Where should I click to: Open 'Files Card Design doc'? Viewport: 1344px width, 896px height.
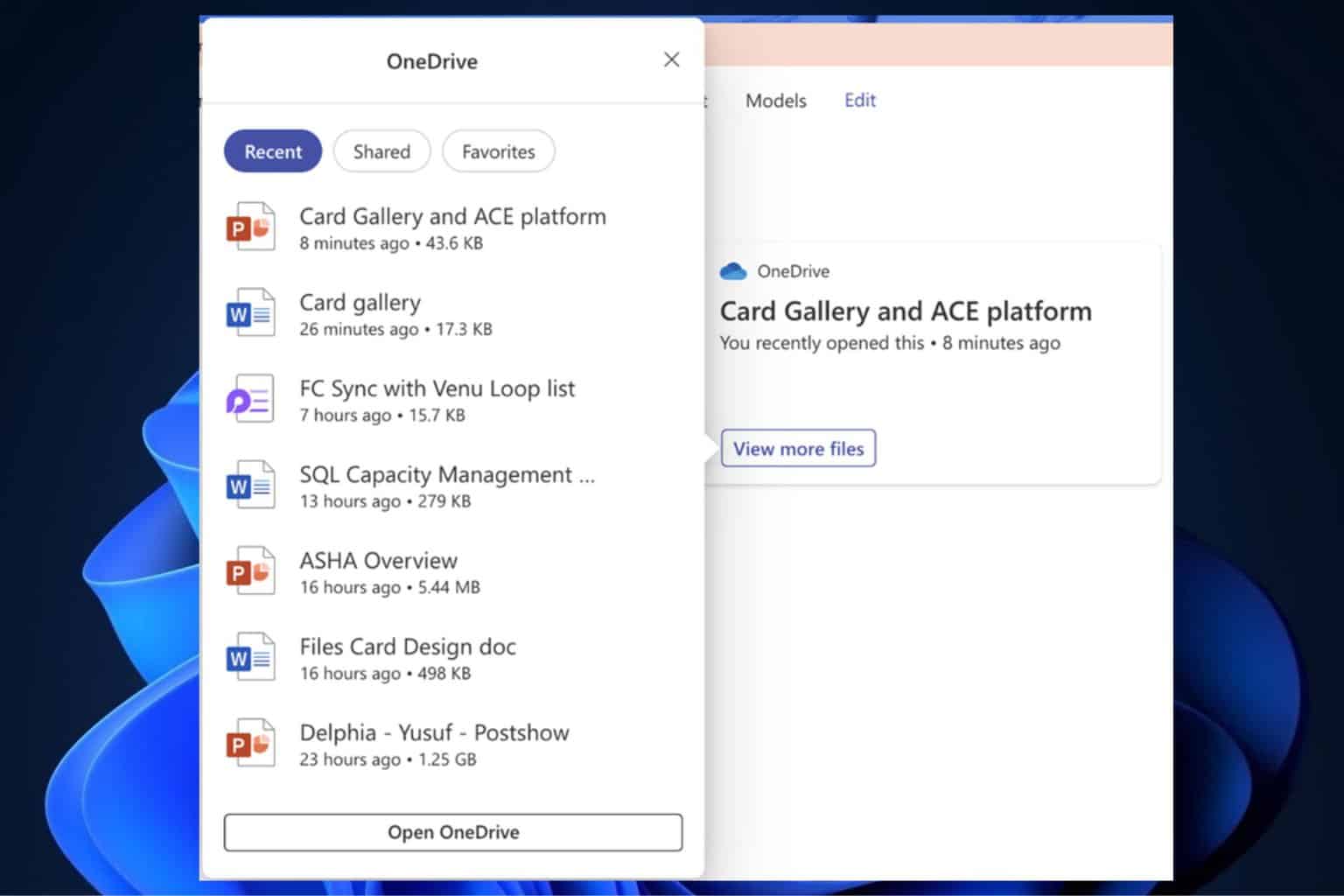pos(408,647)
